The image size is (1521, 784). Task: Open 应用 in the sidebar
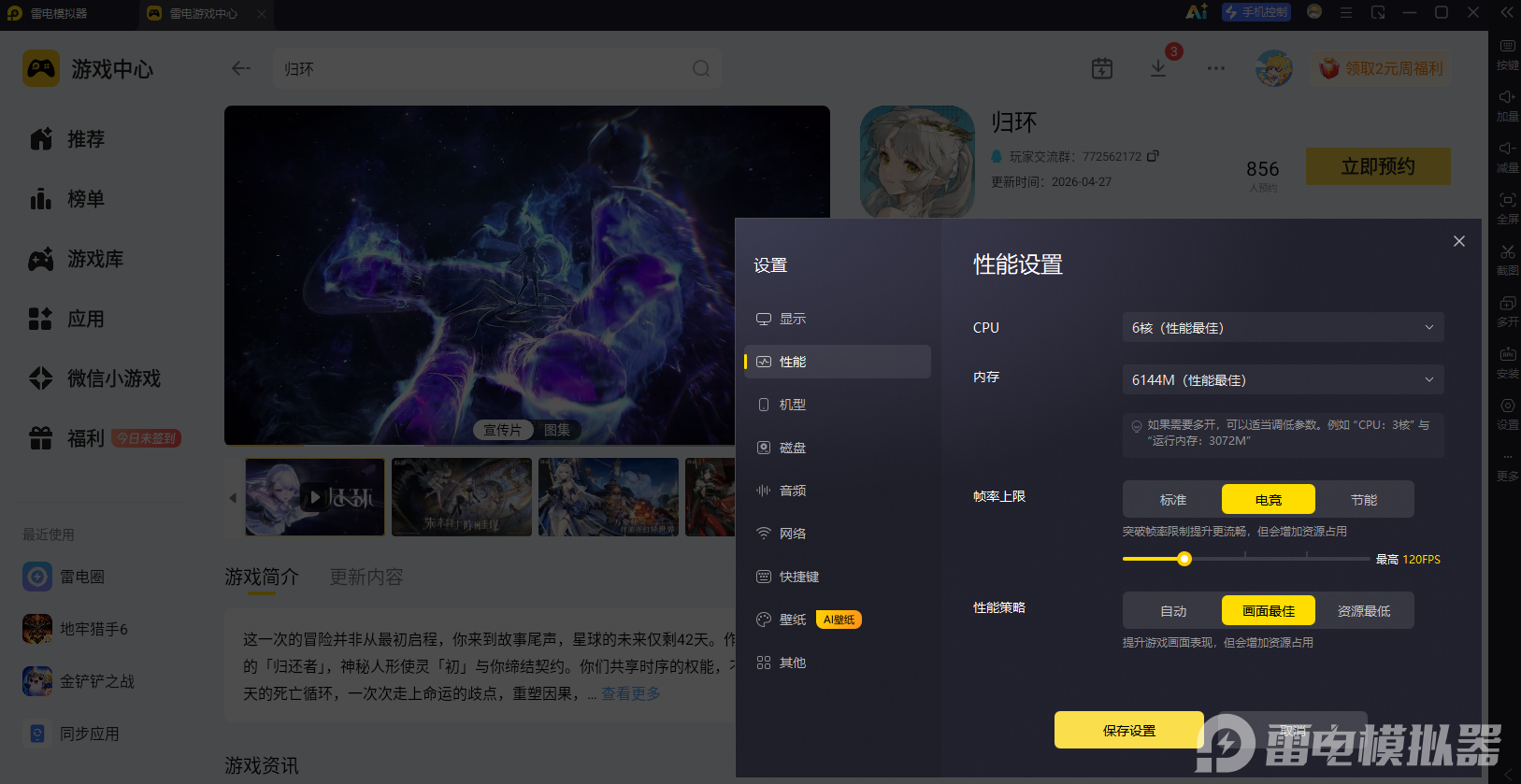point(67,319)
